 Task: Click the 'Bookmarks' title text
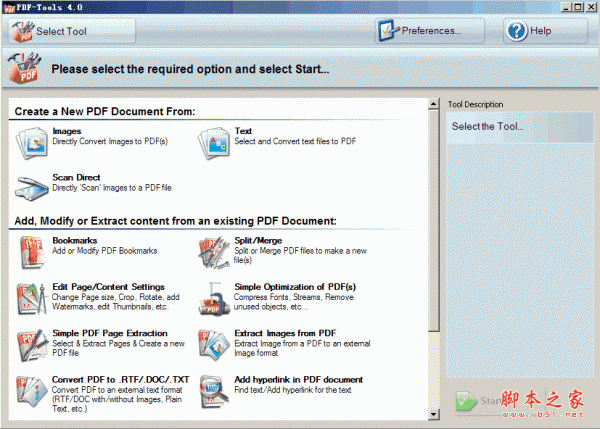(x=75, y=241)
